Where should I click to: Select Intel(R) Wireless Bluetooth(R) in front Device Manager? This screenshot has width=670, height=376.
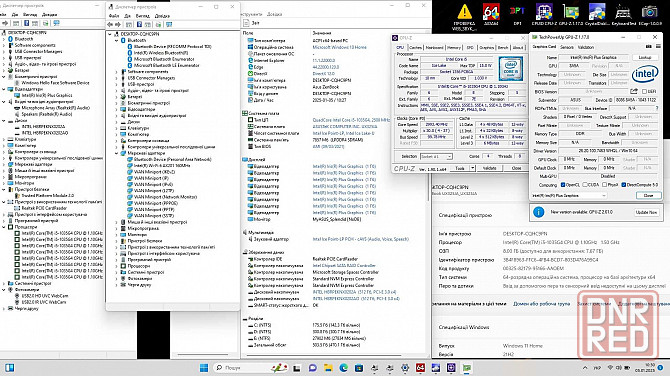[160, 53]
